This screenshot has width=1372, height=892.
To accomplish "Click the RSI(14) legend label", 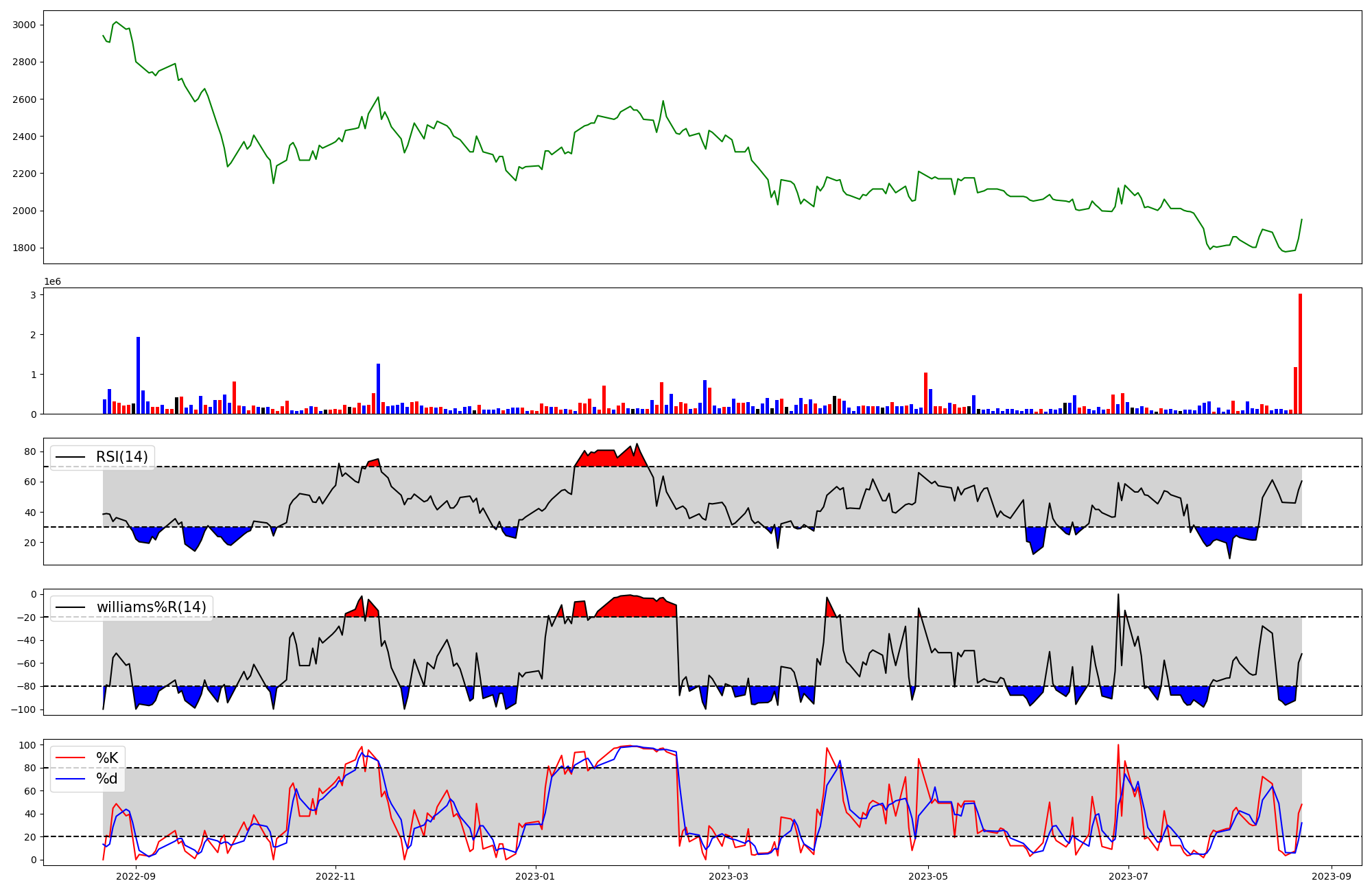I will (x=121, y=457).
